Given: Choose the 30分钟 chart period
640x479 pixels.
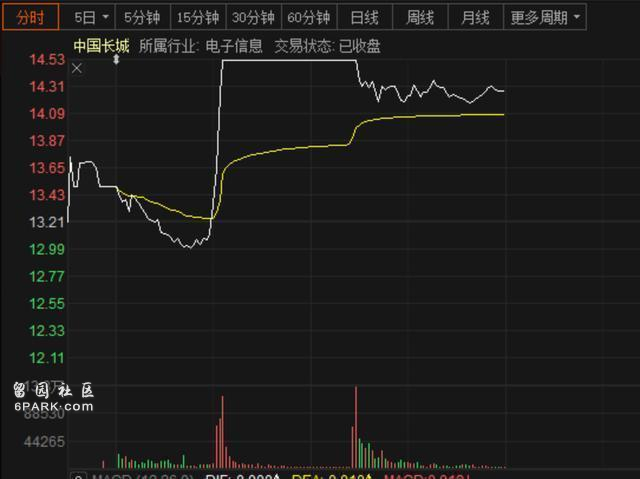Looking at the screenshot, I should [x=253, y=17].
